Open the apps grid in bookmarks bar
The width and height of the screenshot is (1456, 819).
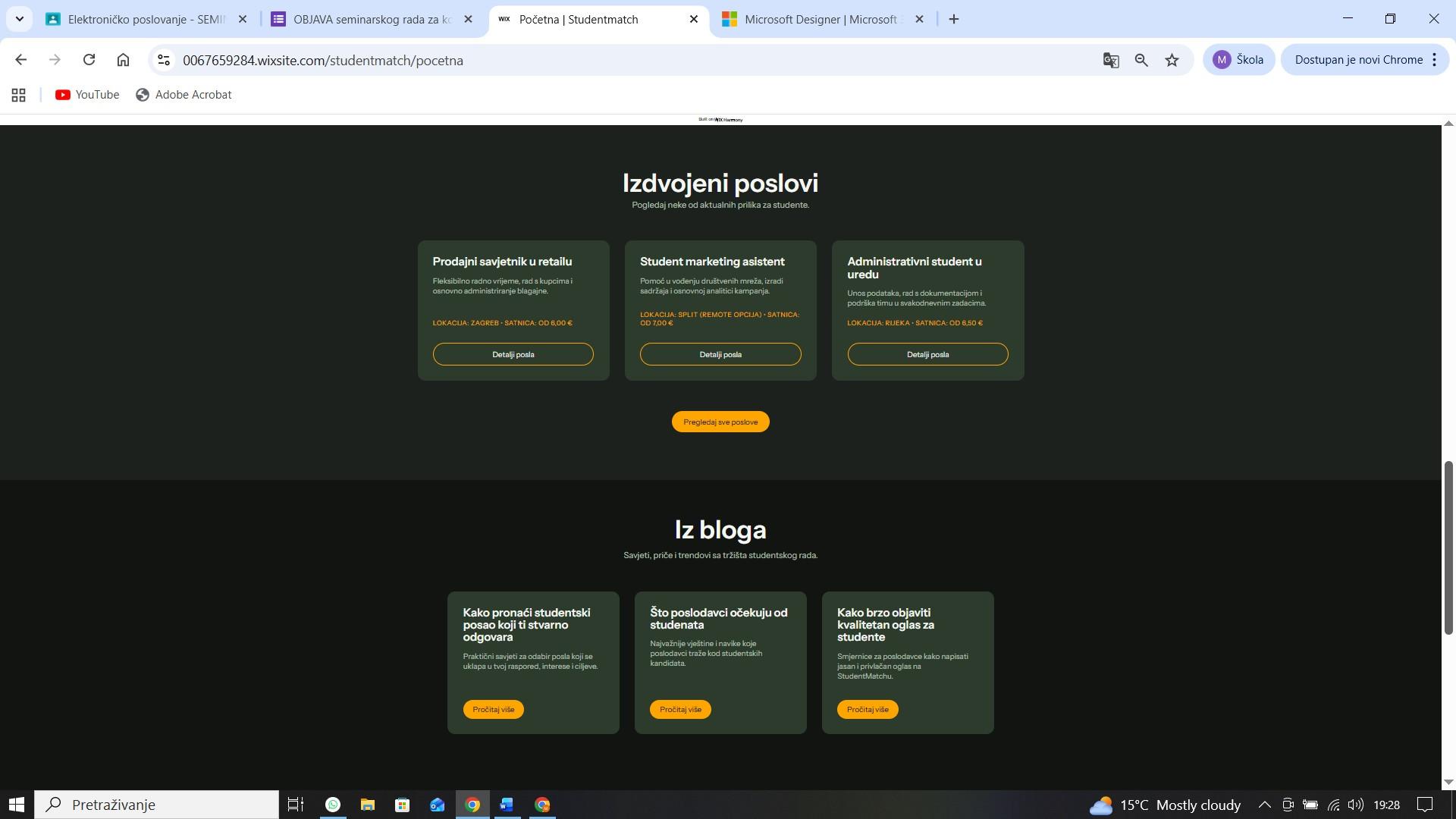pos(19,95)
